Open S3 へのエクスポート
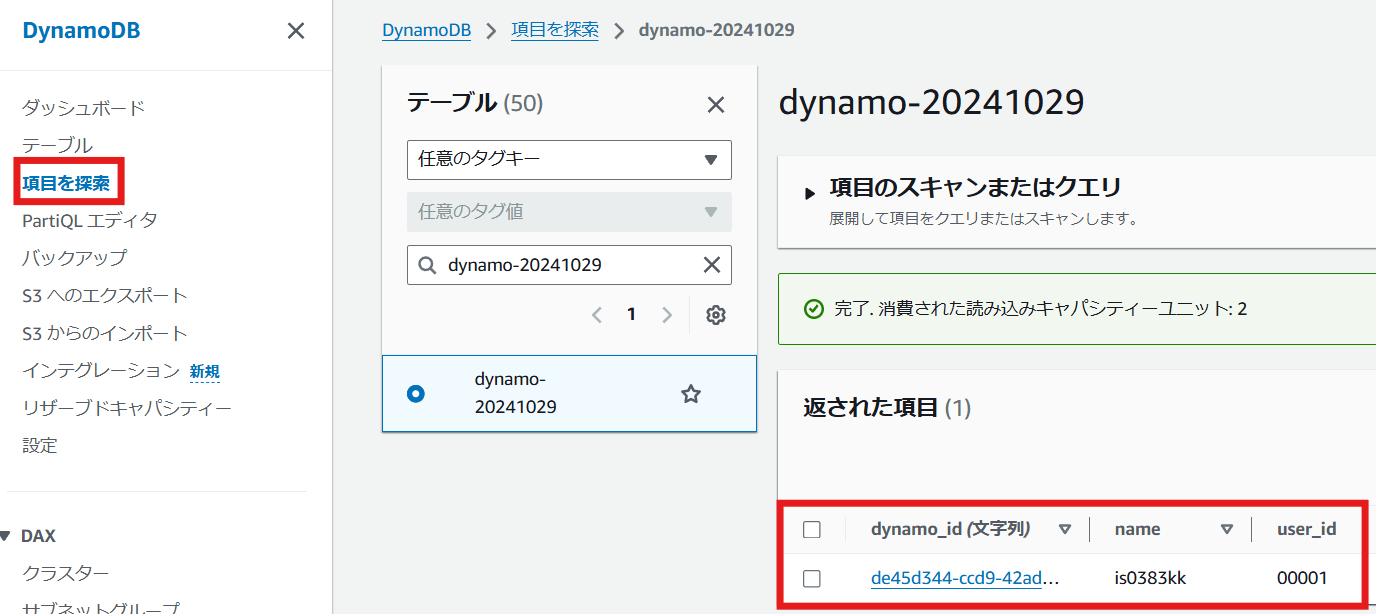 click(105, 296)
